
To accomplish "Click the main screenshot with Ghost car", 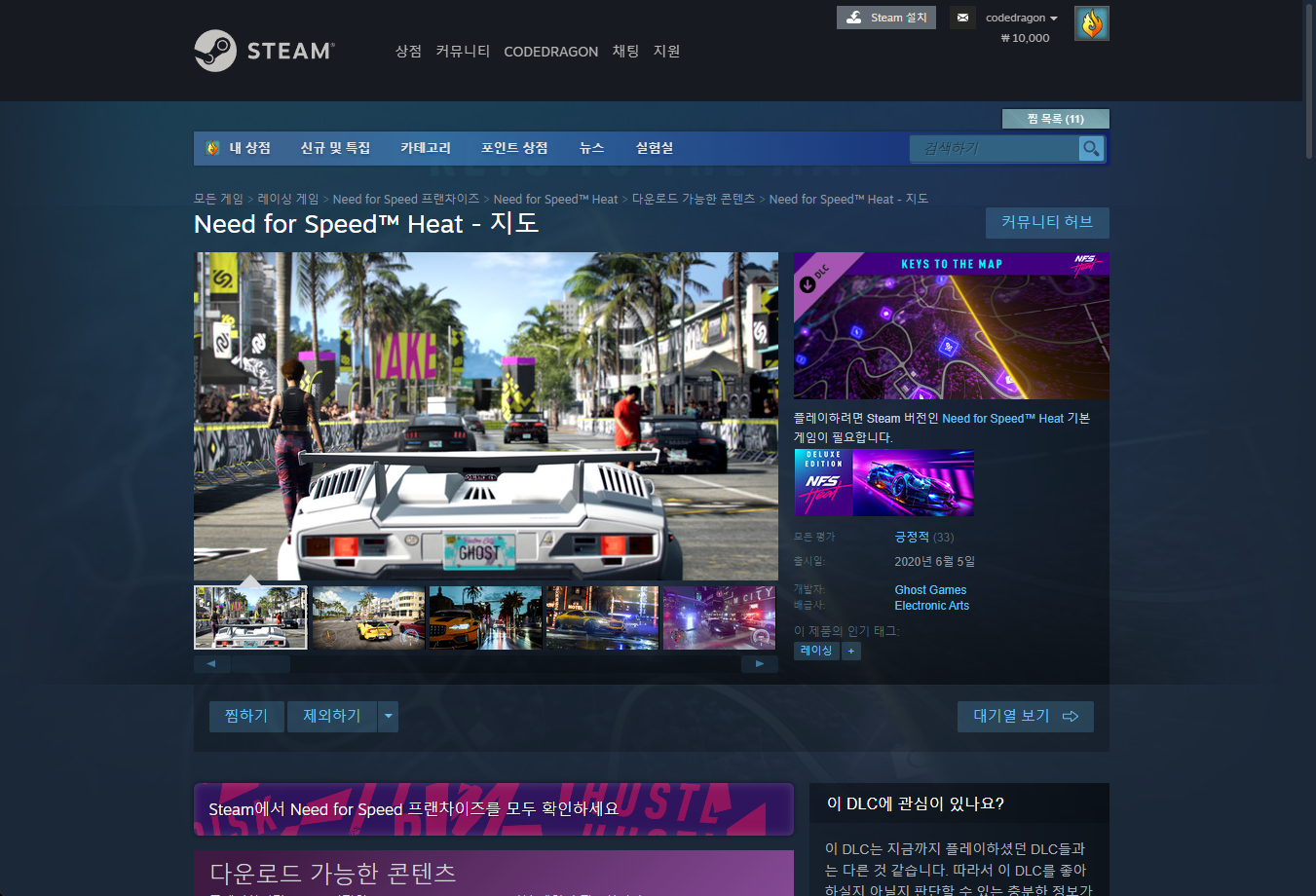I will (x=486, y=416).
